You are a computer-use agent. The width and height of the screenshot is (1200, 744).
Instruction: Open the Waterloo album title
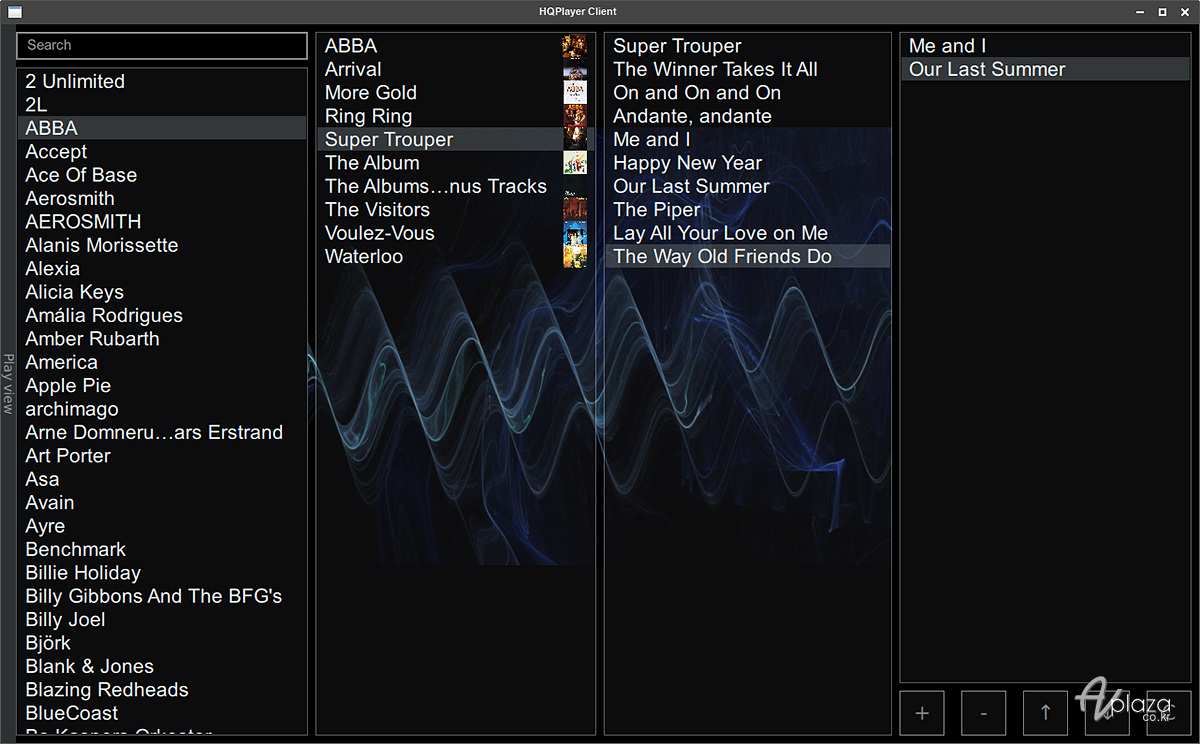[364, 257]
